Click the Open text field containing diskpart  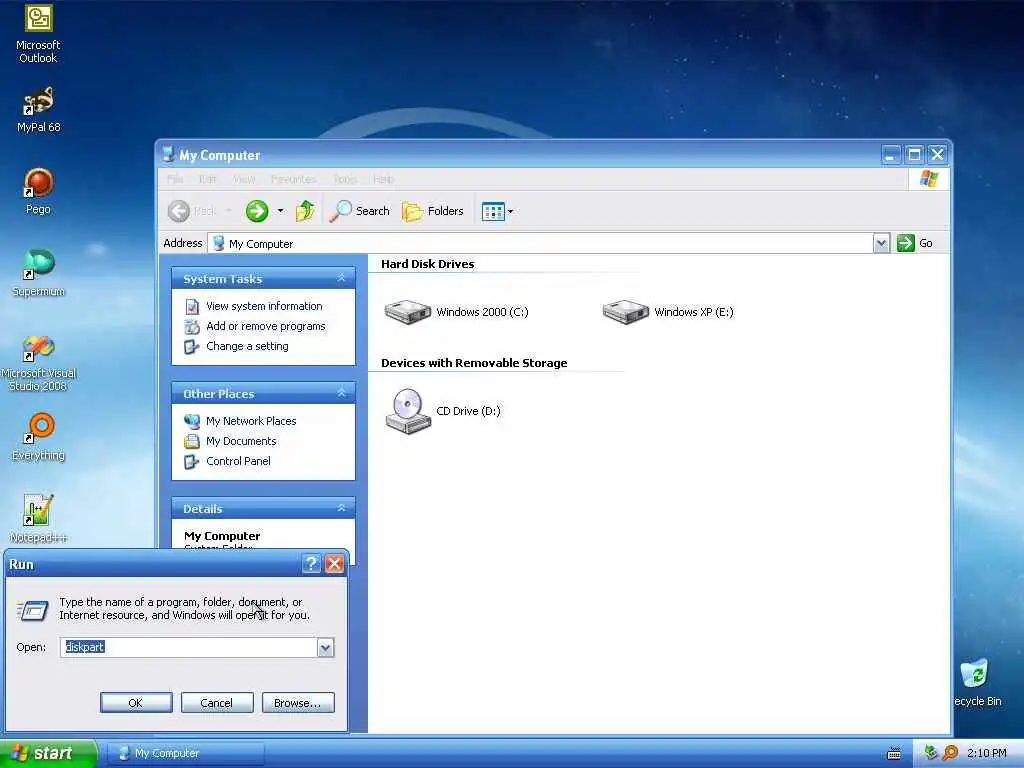pos(189,647)
